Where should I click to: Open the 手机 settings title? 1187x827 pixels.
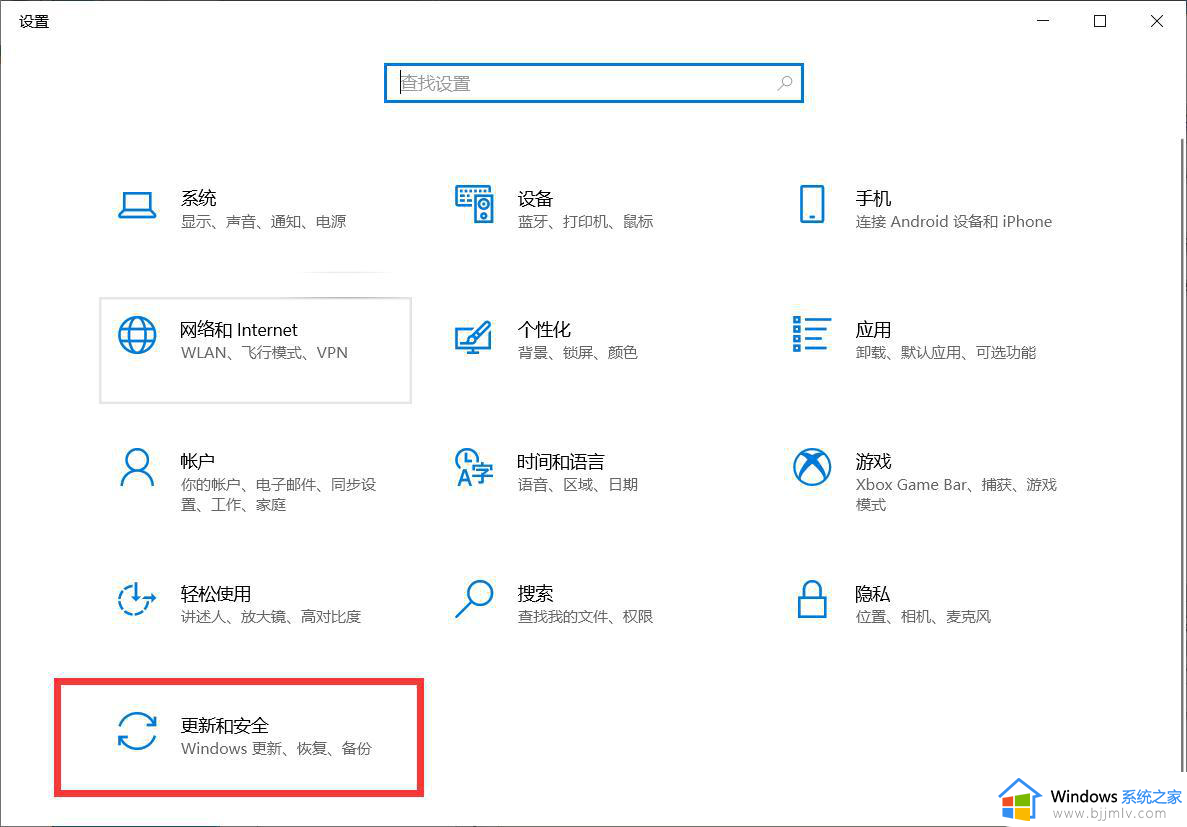[873, 198]
